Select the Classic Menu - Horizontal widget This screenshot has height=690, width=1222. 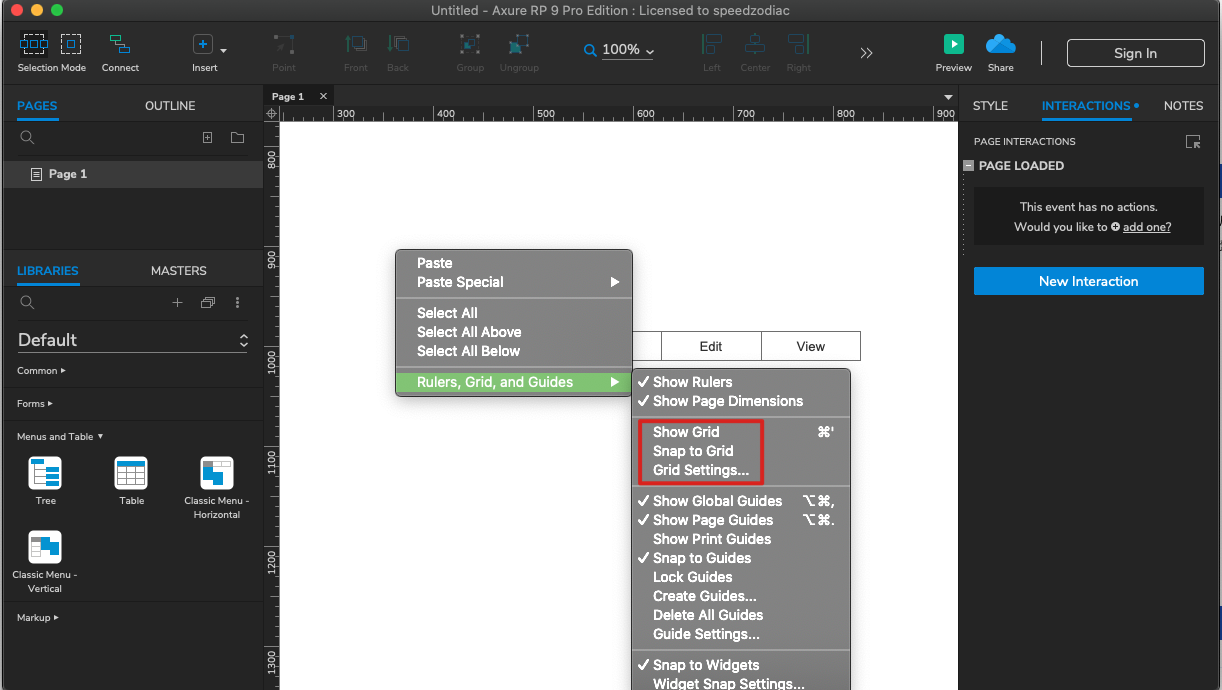[x=217, y=488]
